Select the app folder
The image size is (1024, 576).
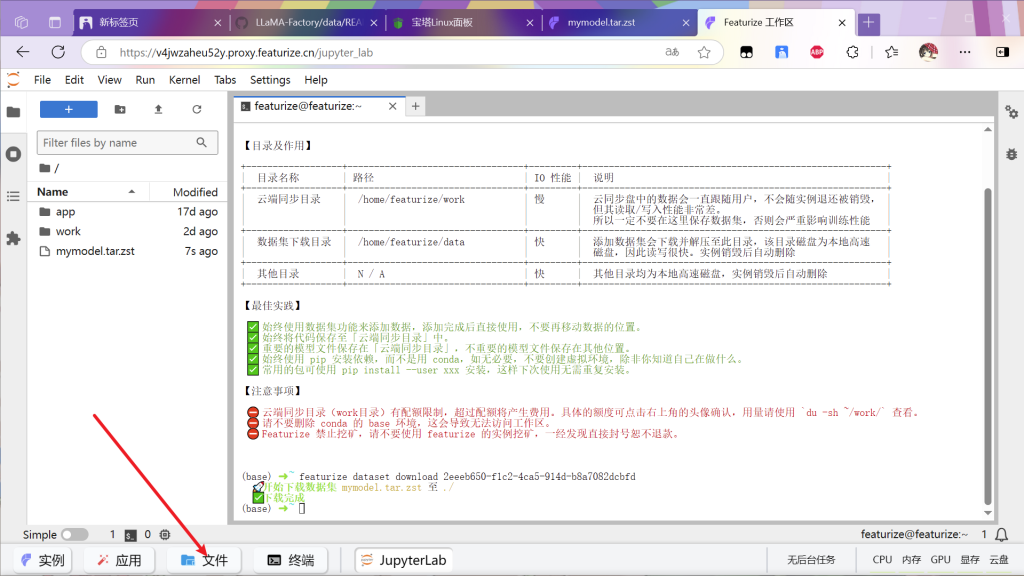127,212
